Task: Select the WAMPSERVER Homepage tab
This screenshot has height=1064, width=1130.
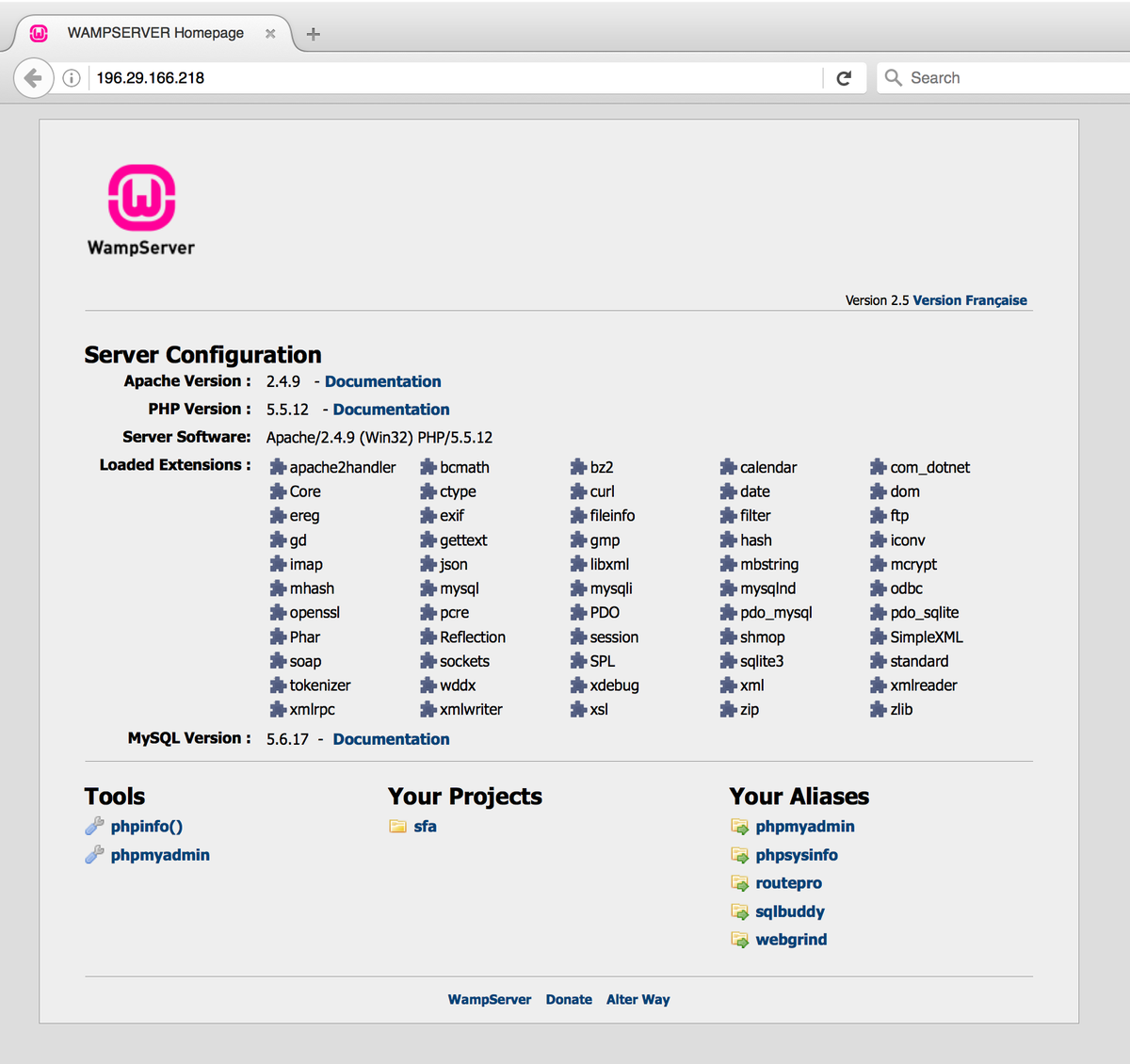Action: 155,33
